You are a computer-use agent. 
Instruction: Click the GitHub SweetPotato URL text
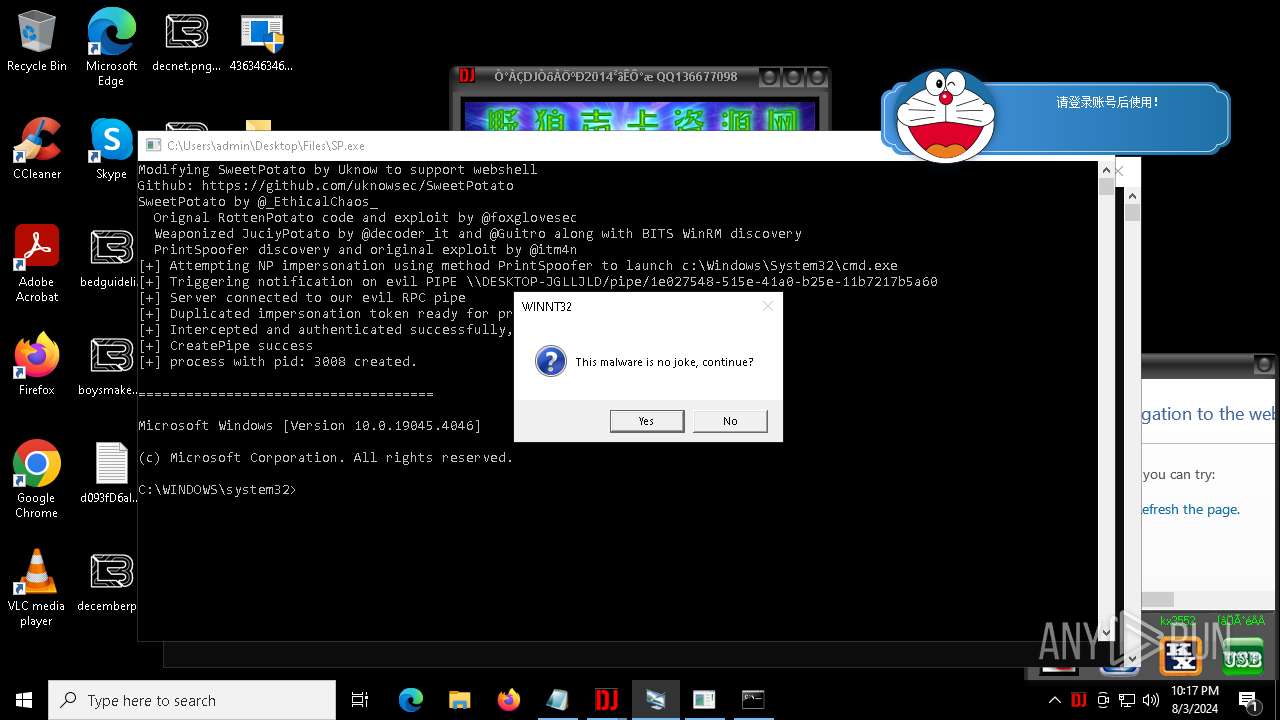357,186
